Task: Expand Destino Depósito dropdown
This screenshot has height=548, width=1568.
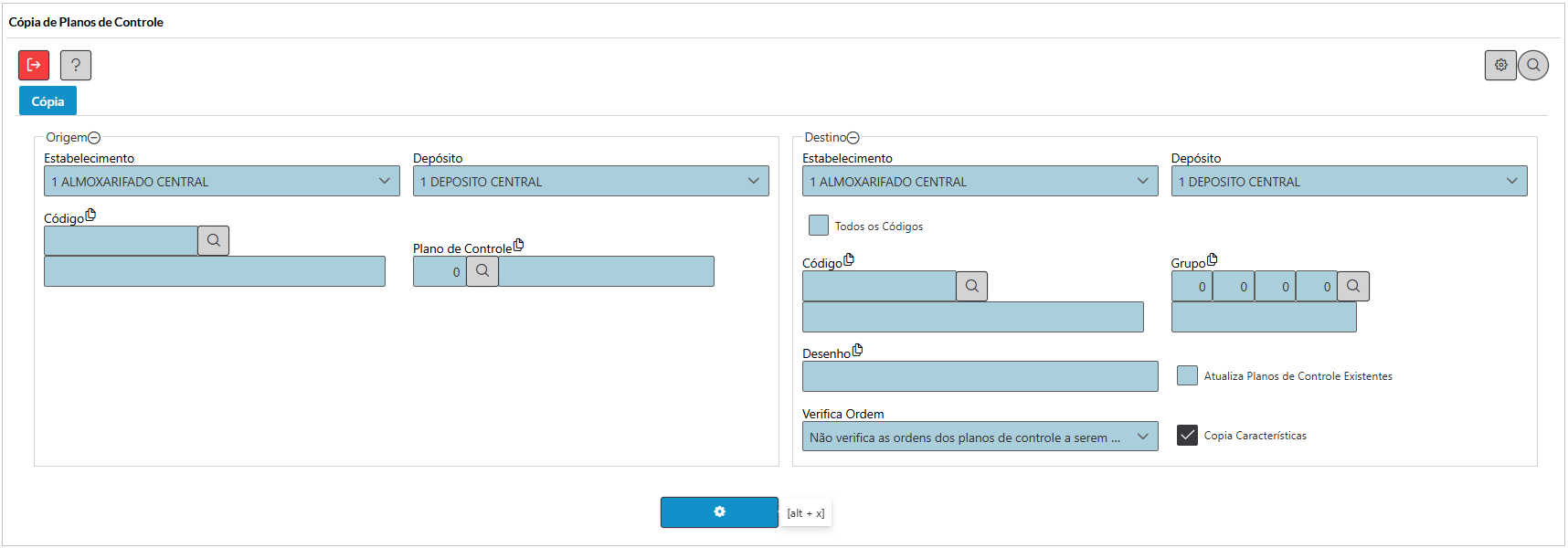Action: [1349, 181]
